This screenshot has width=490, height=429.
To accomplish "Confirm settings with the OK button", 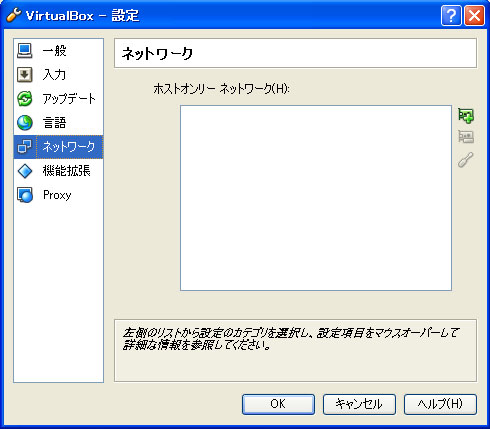I will 278,404.
